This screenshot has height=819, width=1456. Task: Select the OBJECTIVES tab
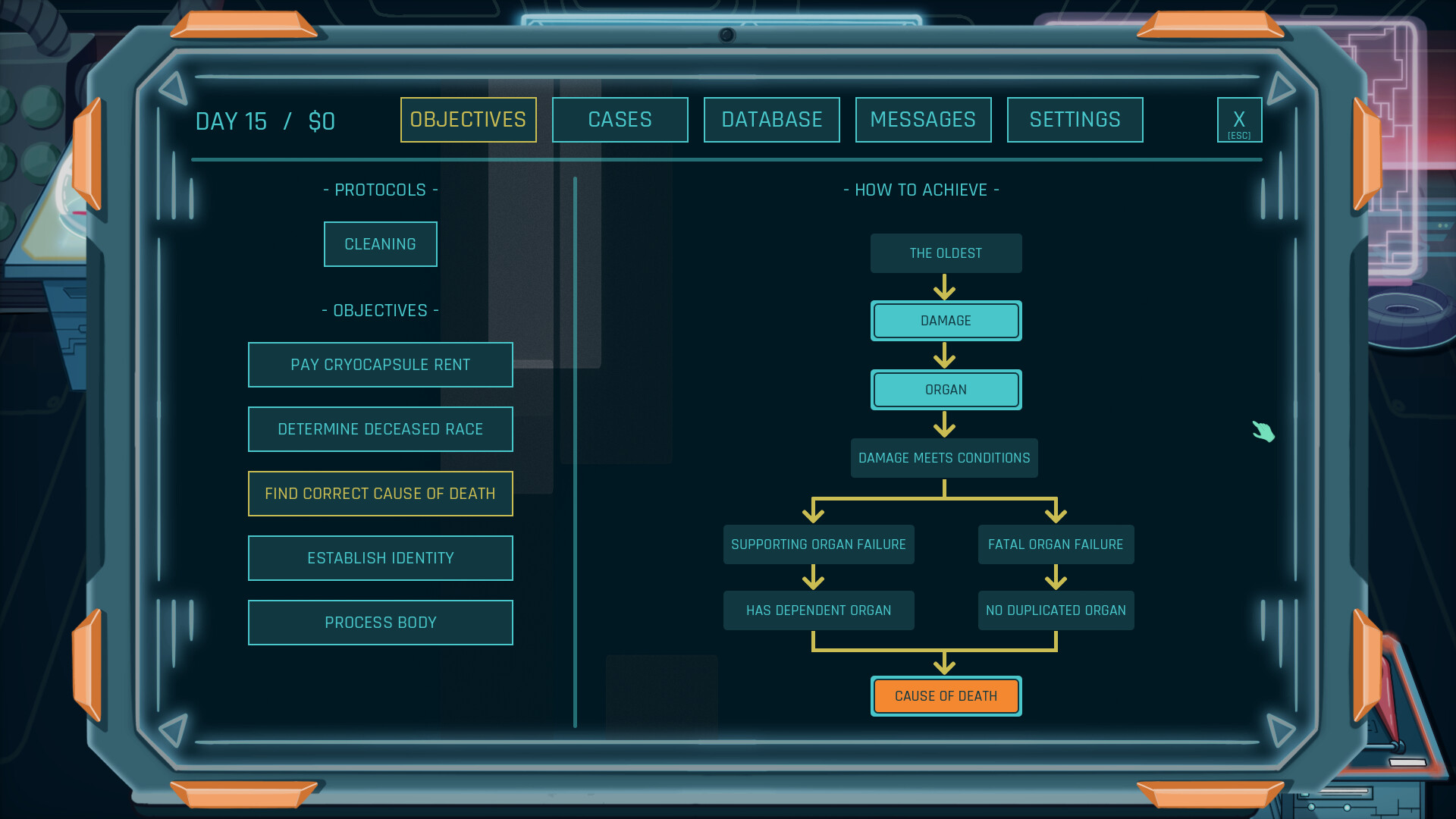coord(468,119)
